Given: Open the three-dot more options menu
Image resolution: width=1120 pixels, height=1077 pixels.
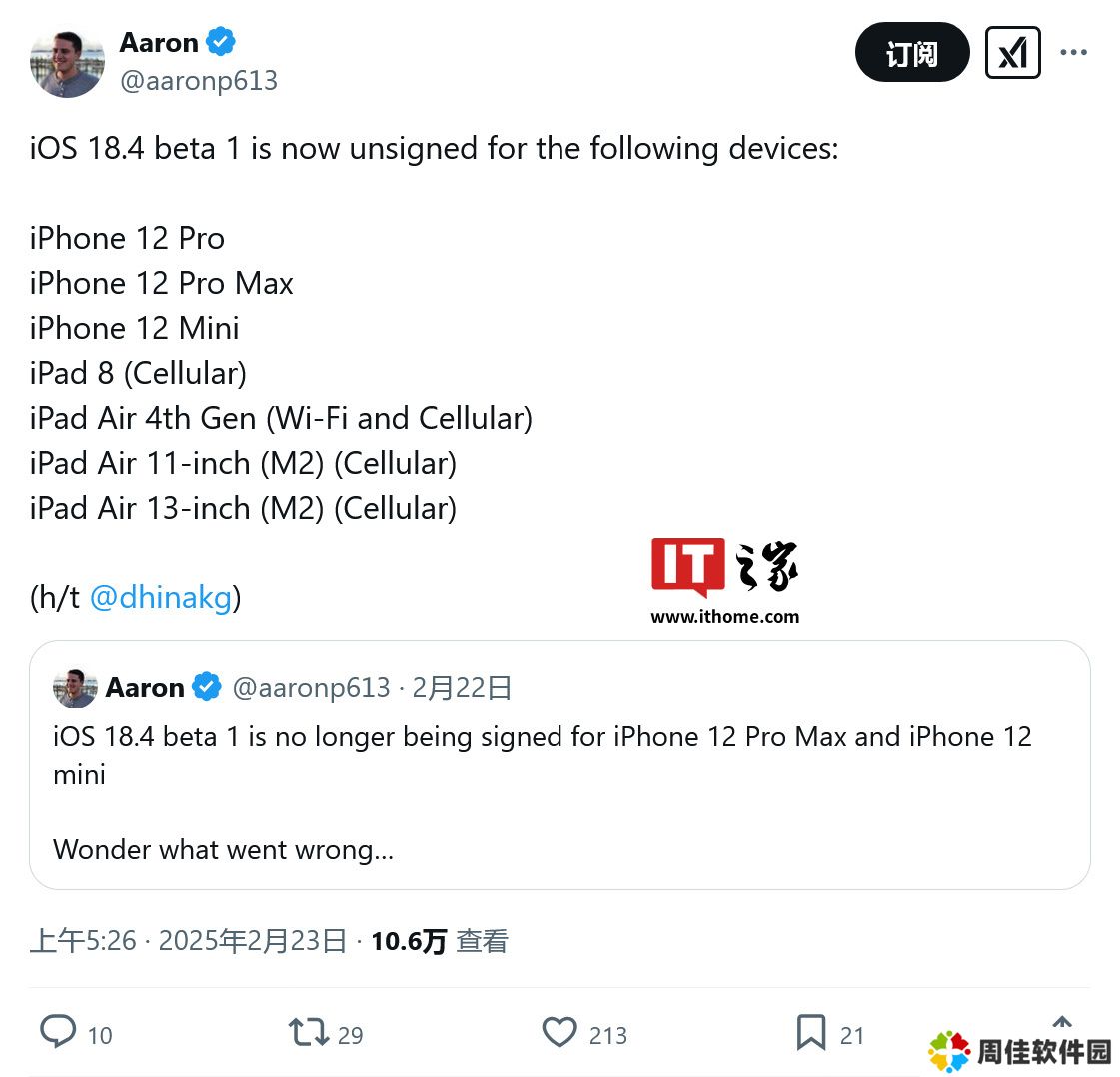Looking at the screenshot, I should (x=1074, y=52).
